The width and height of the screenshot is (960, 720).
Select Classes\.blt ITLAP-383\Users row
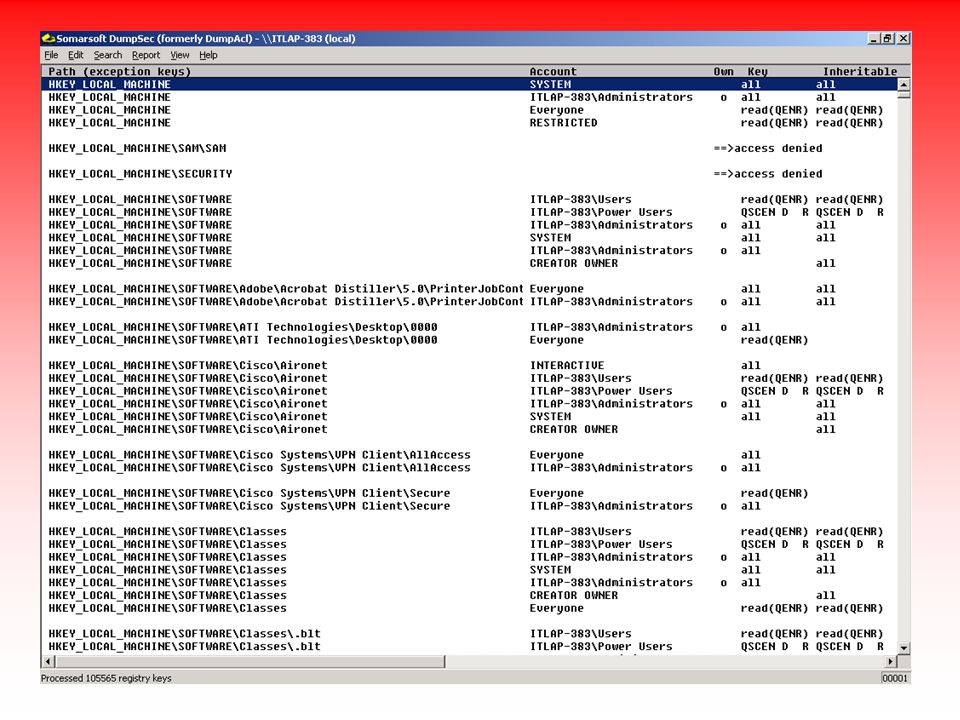[x=469, y=634]
